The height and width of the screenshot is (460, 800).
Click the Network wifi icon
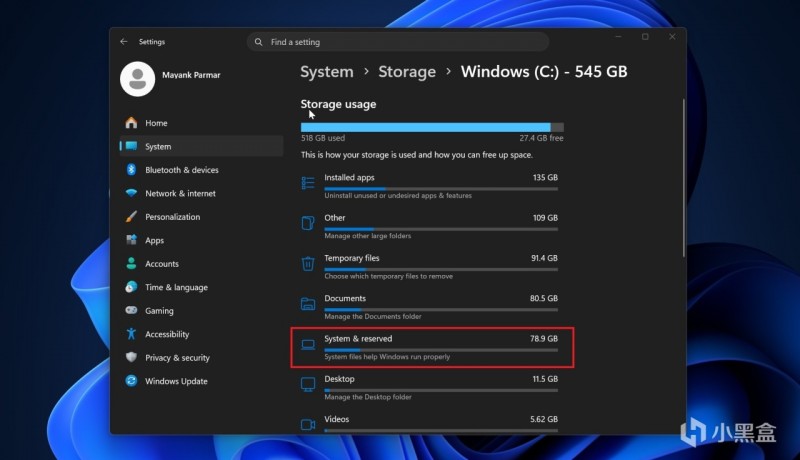(x=131, y=193)
